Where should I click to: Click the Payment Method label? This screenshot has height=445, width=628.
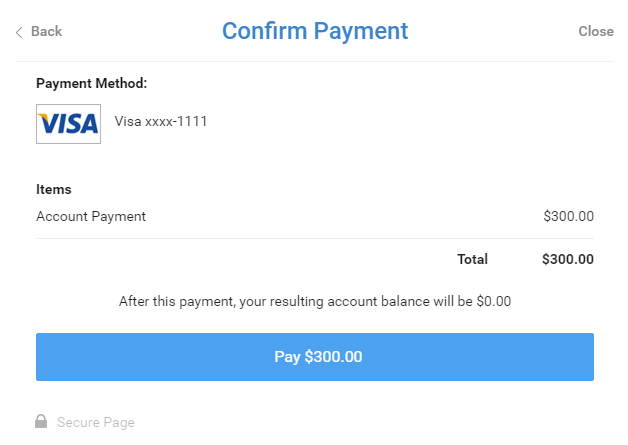pos(91,83)
